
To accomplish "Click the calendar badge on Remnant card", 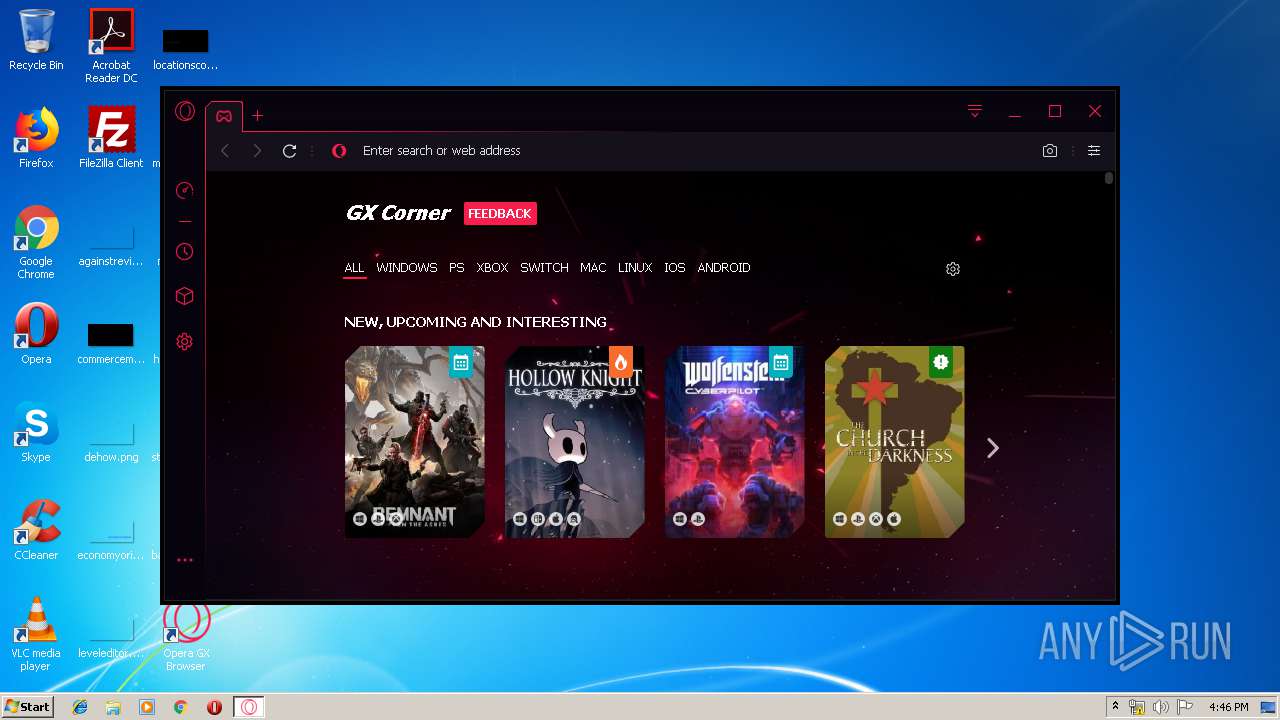I will pyautogui.click(x=461, y=363).
